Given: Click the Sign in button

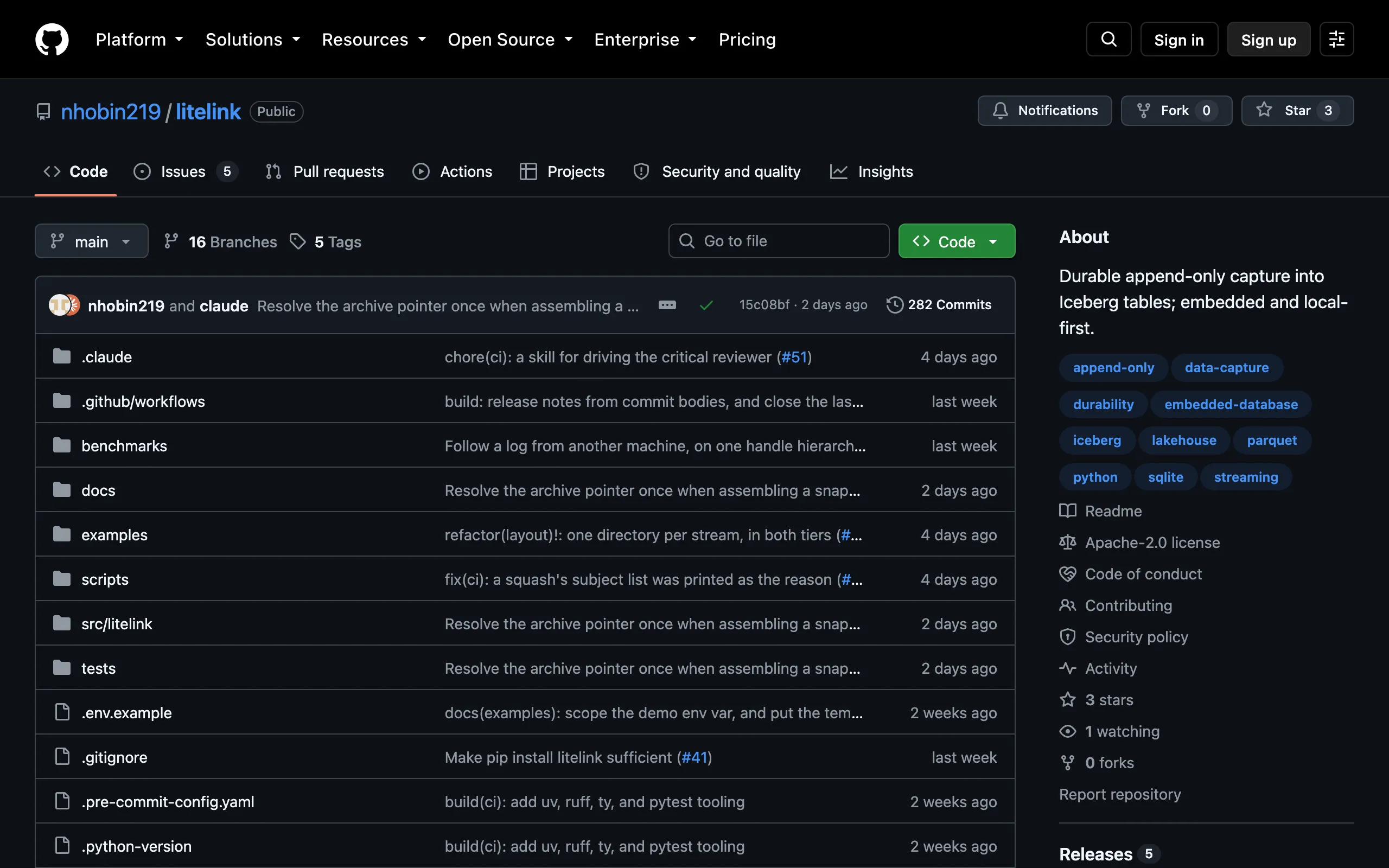Looking at the screenshot, I should (x=1179, y=39).
